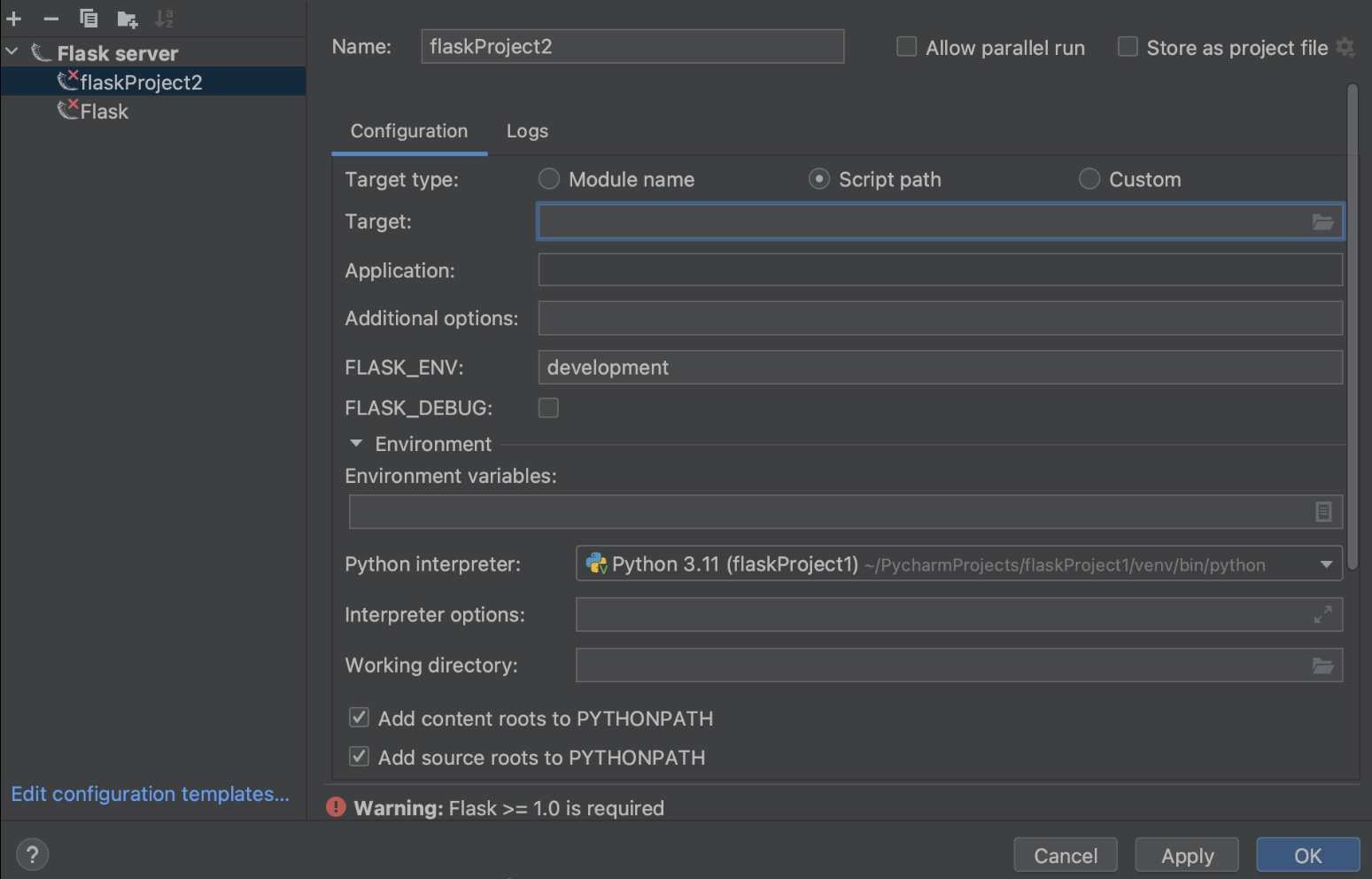Remove the selected configuration
This screenshot has height=879, width=1372.
50,18
